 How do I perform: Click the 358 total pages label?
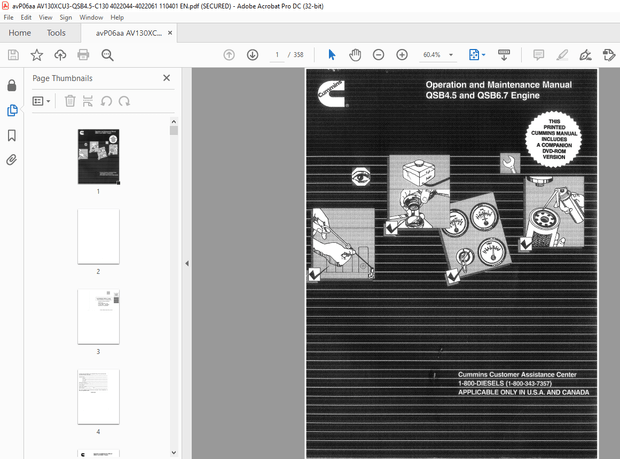[x=299, y=55]
